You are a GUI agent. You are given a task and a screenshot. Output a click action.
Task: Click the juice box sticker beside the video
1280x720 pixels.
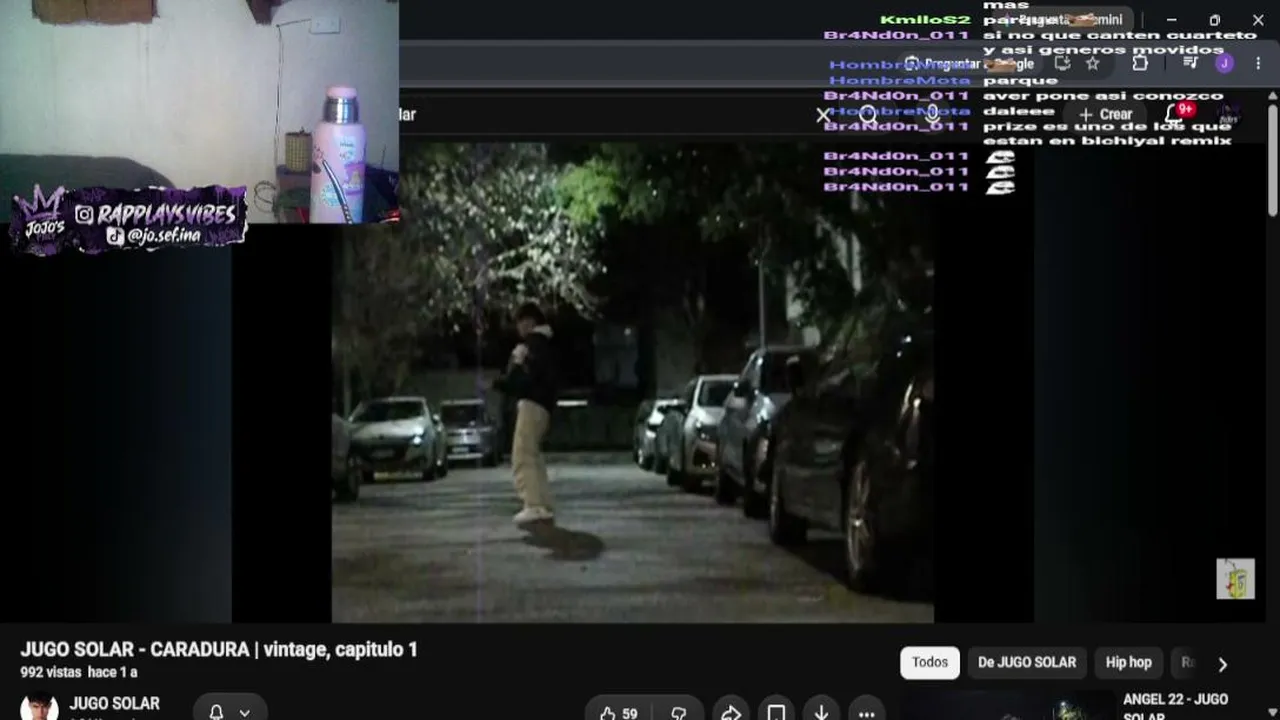(1235, 579)
